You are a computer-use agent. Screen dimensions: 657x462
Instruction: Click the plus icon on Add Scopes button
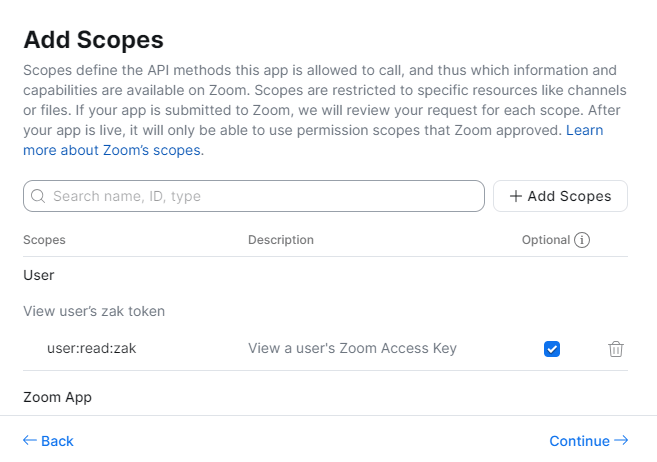coord(516,196)
